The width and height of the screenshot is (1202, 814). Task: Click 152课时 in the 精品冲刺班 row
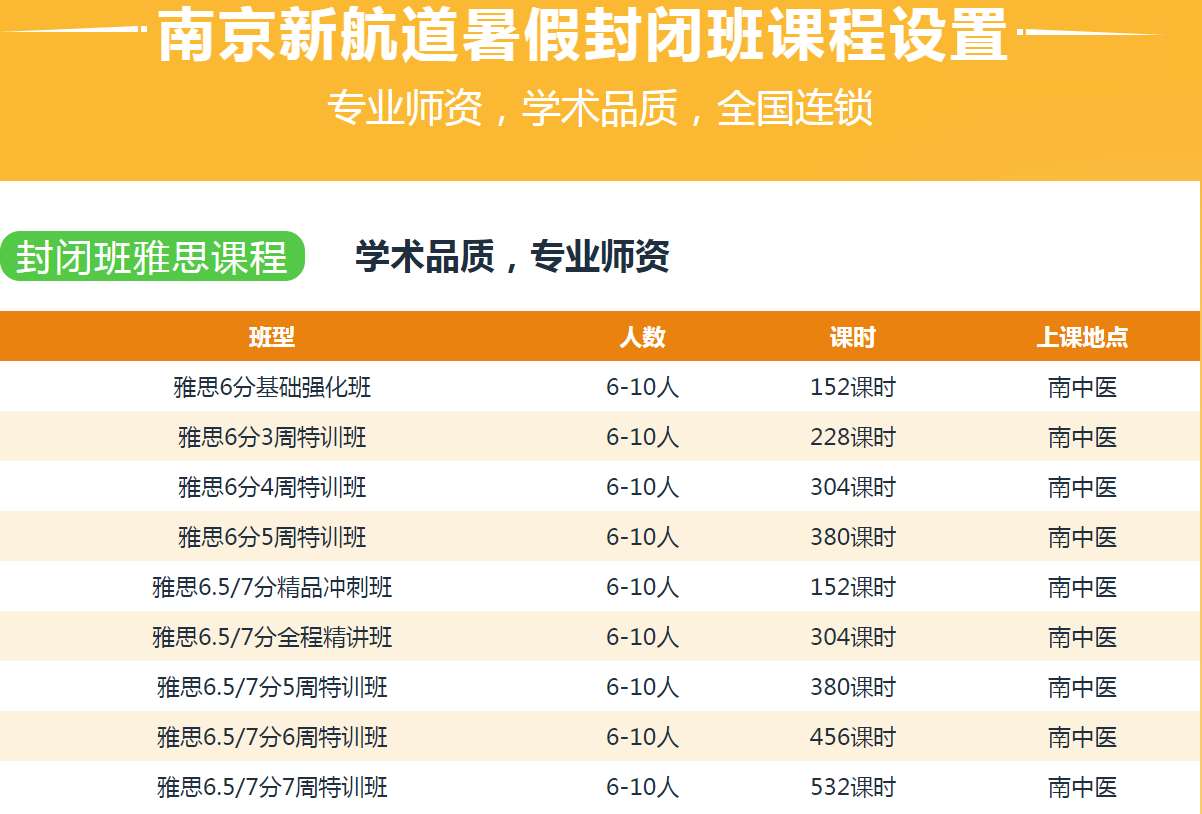[x=853, y=587]
